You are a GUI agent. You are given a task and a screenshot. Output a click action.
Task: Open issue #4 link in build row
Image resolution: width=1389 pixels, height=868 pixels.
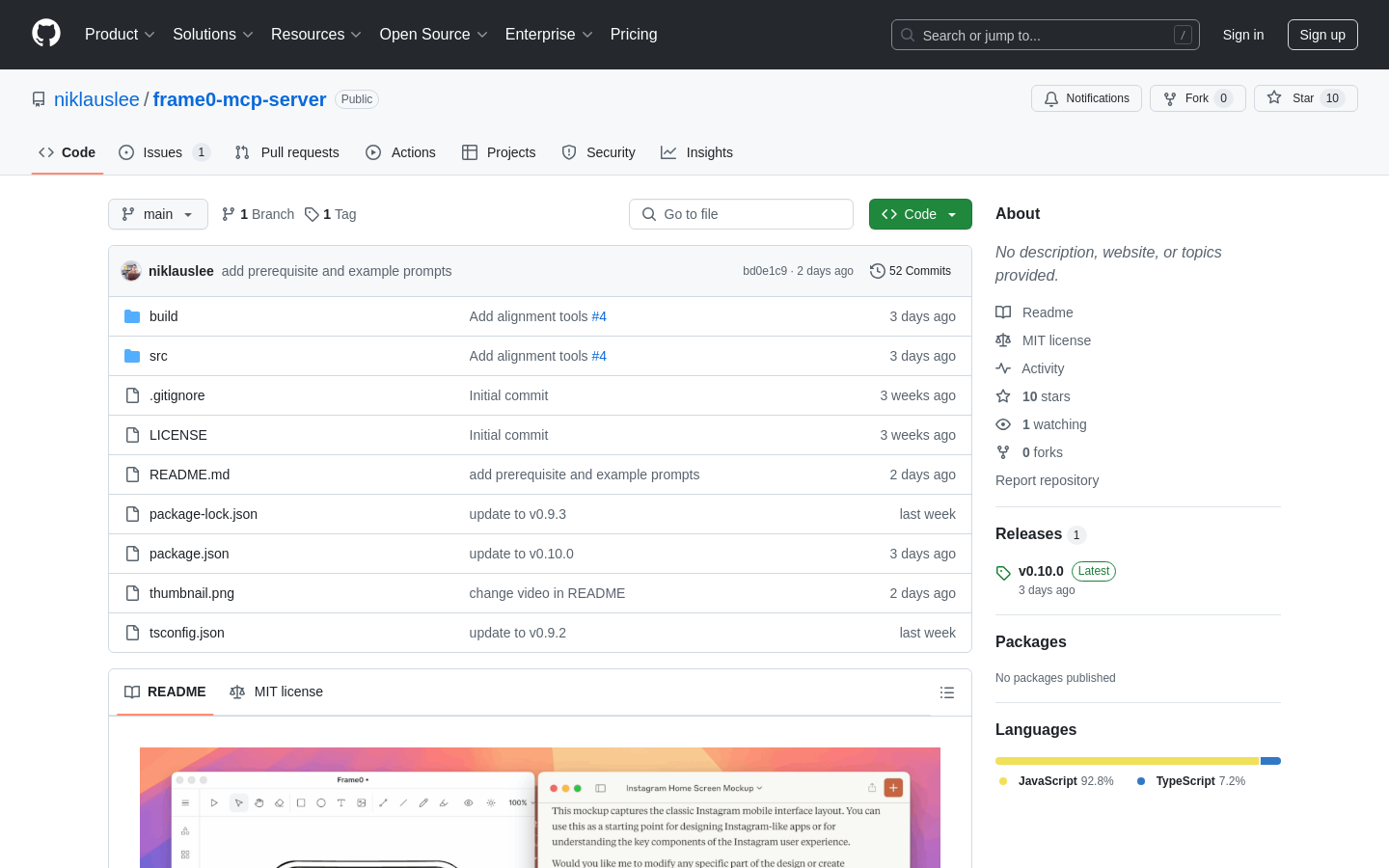click(x=599, y=316)
